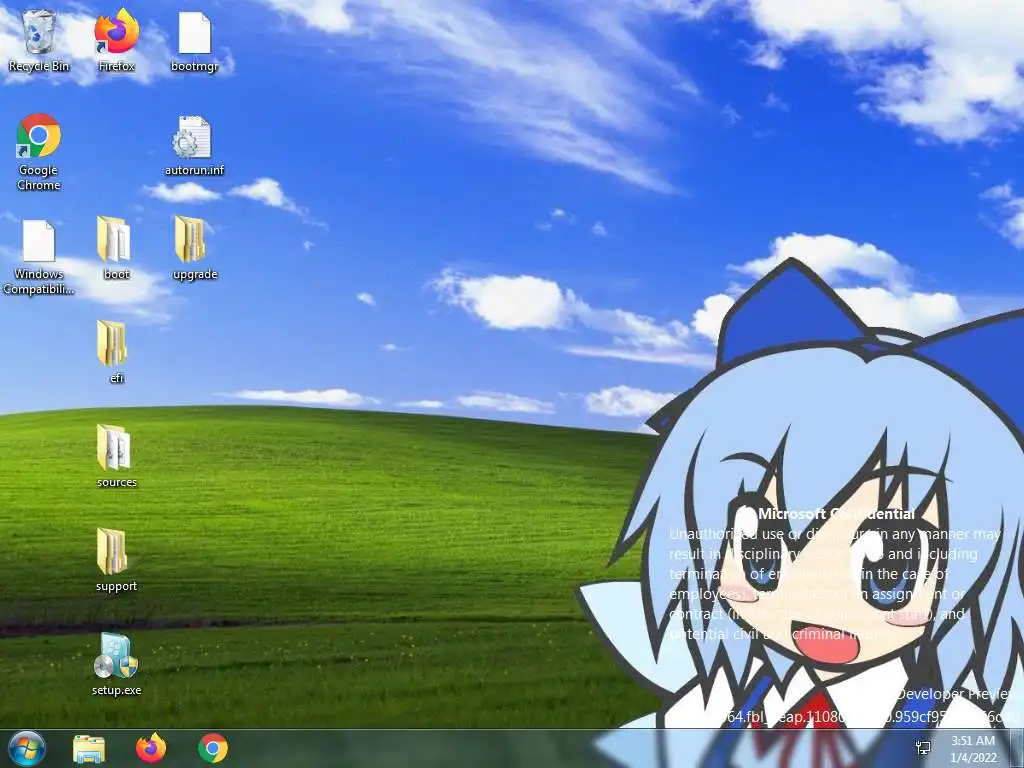Select the support folder on desktop
Screen dimensions: 1024x768
coord(116,560)
